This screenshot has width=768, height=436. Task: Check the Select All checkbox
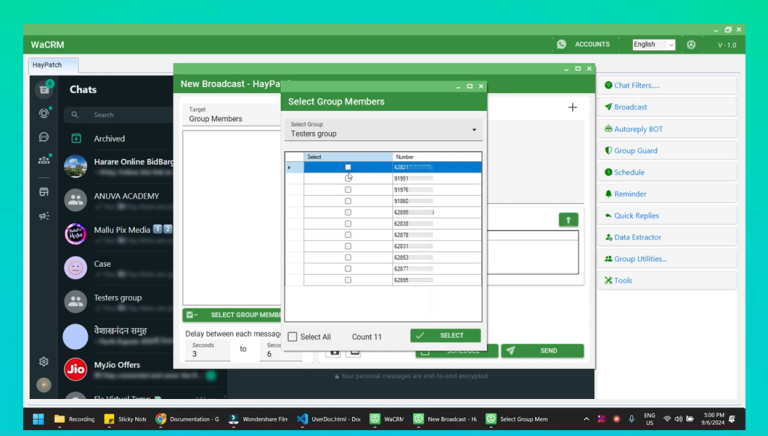click(x=293, y=337)
